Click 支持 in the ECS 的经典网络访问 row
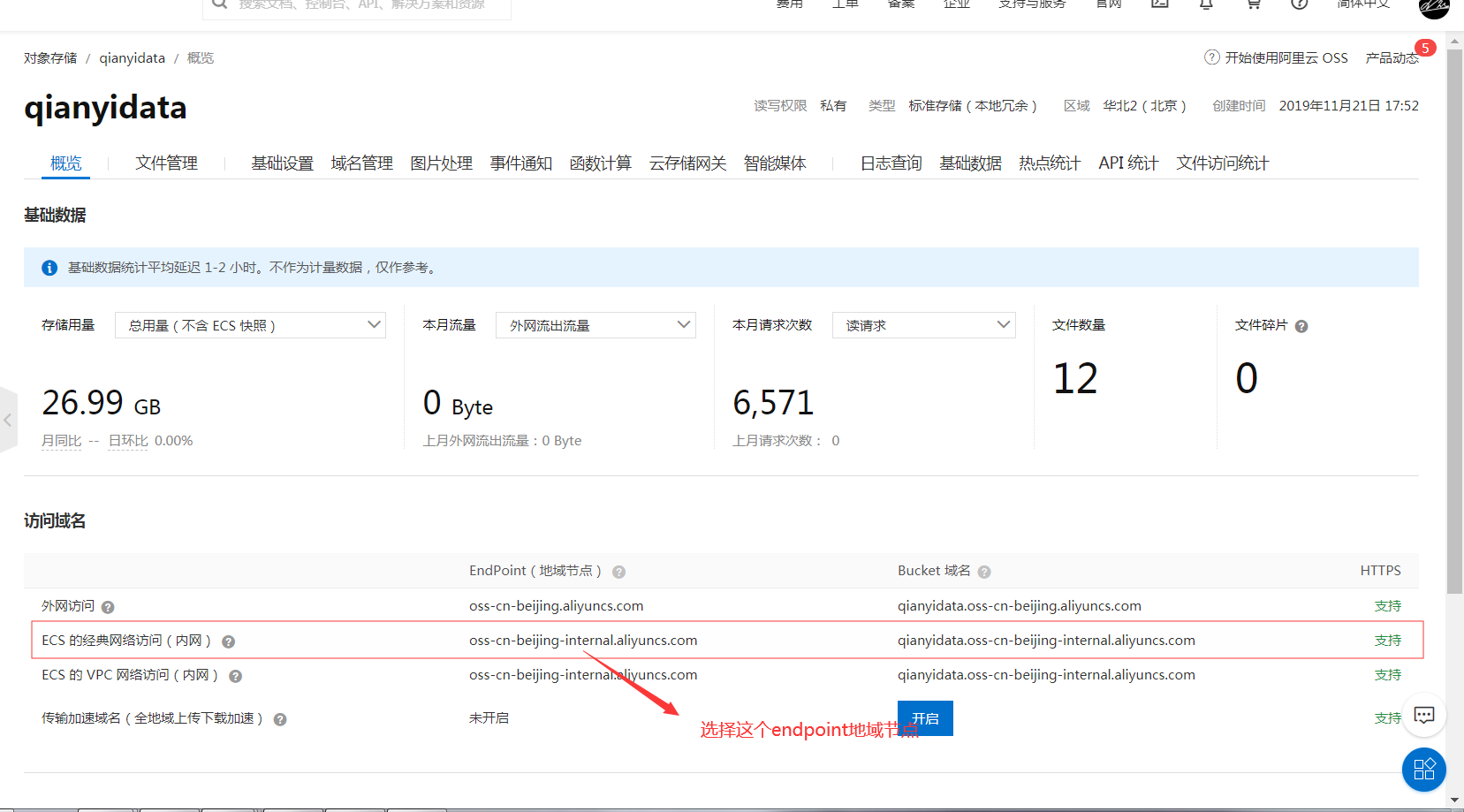Screen dimensions: 1464x812 (1387, 641)
